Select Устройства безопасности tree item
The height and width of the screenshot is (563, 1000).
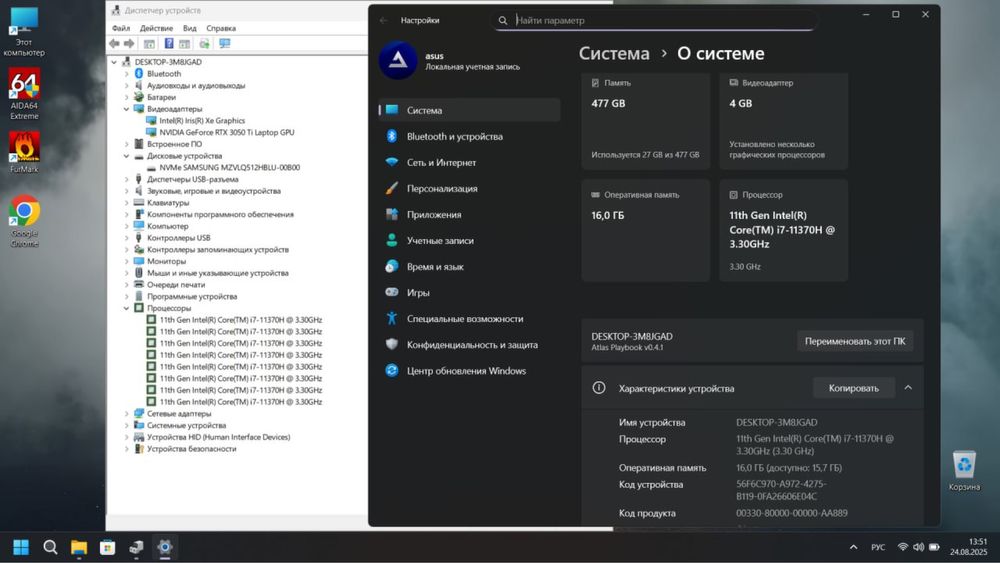pyautogui.click(x=191, y=449)
